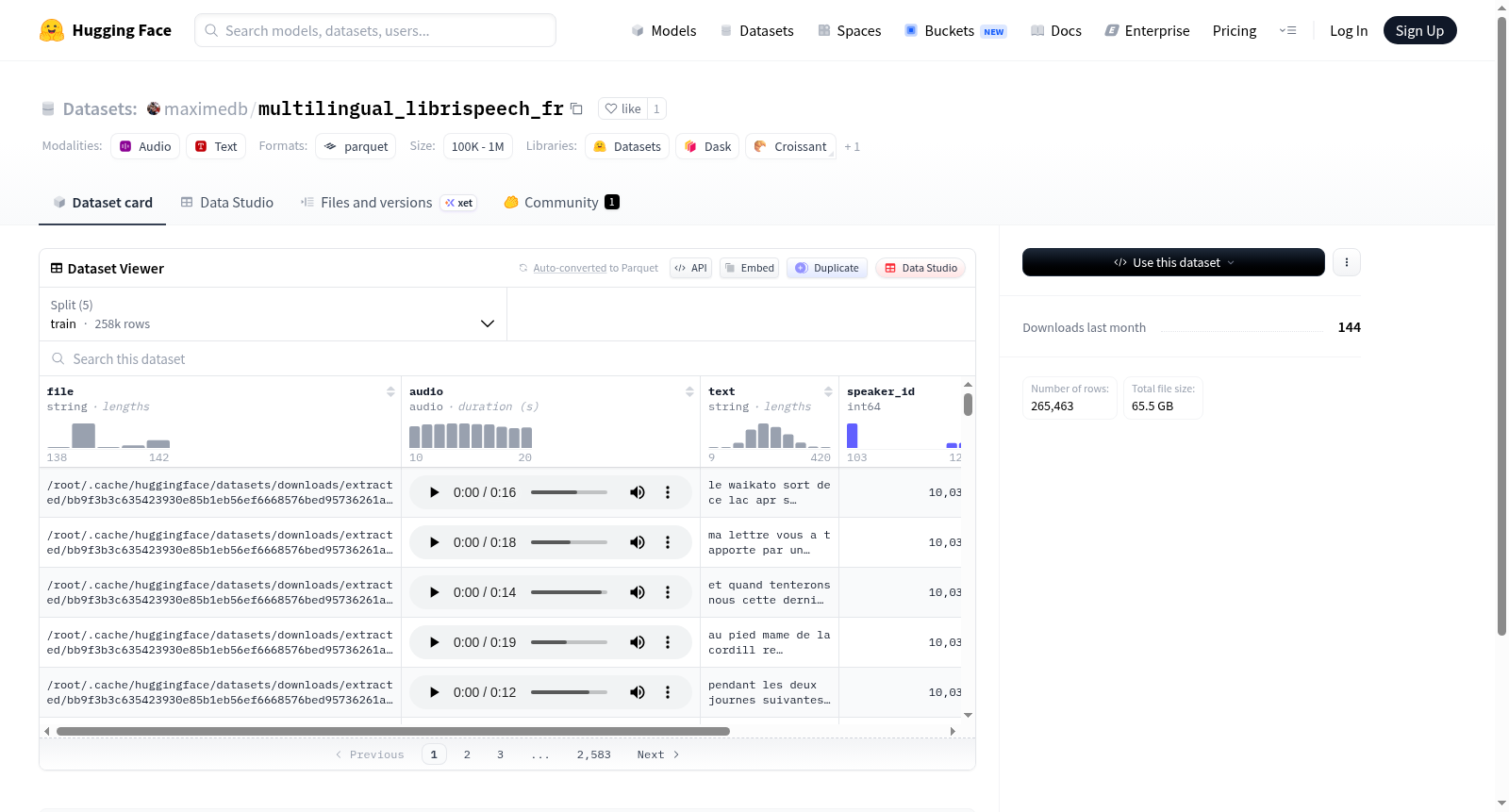Click Next page in pagination

click(x=657, y=754)
